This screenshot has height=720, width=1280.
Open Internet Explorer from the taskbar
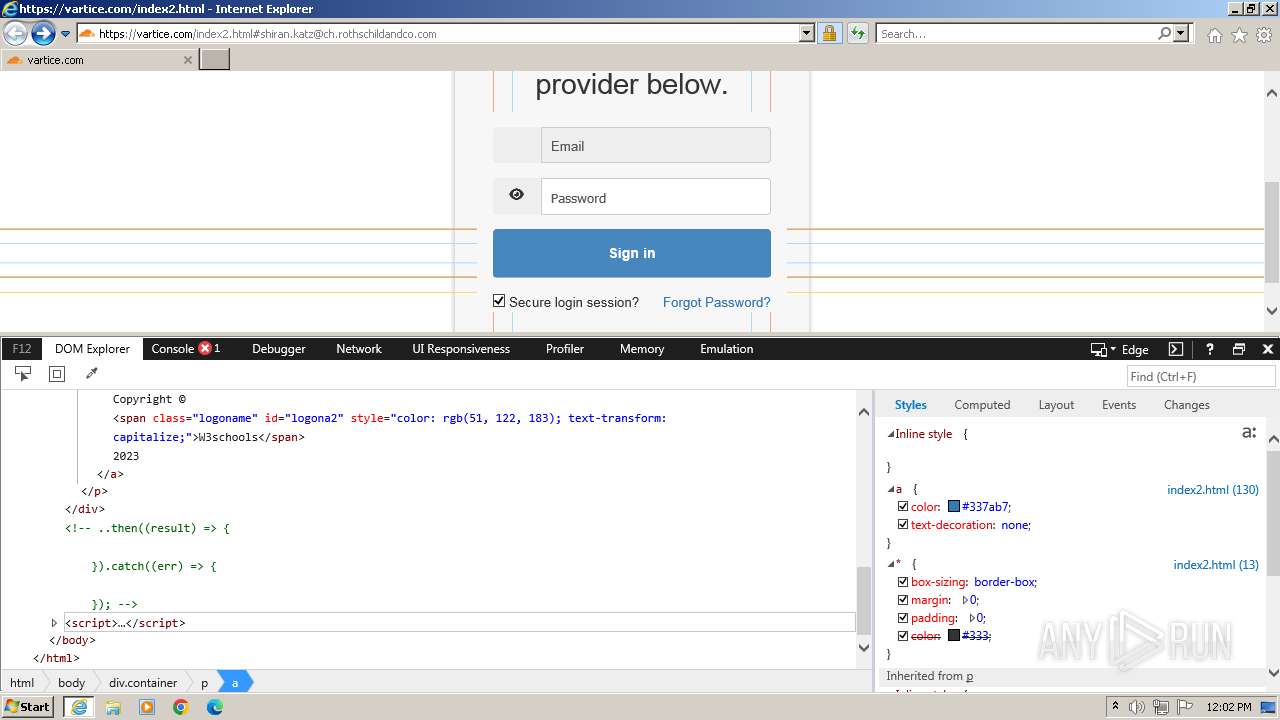(79, 707)
